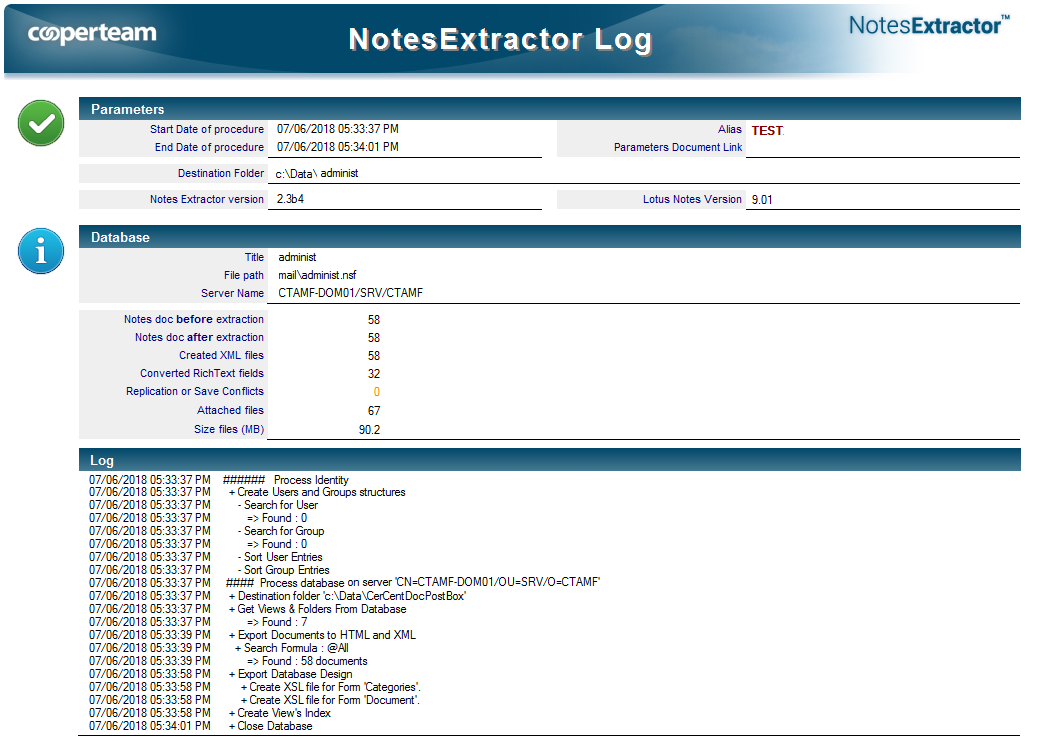This screenshot has height=750, width=1057.
Task: Click the Size files (MB) value 90.2
Action: (x=369, y=429)
